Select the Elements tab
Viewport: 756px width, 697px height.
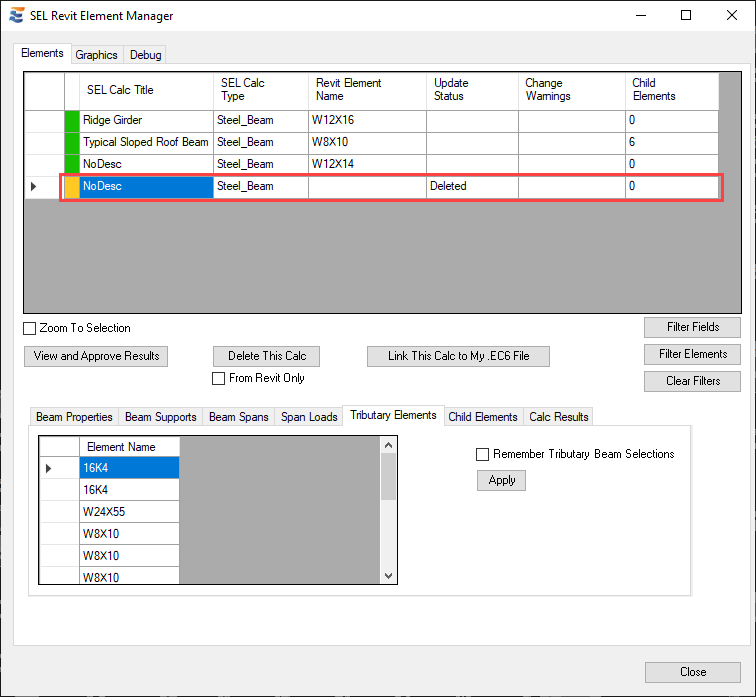click(42, 53)
